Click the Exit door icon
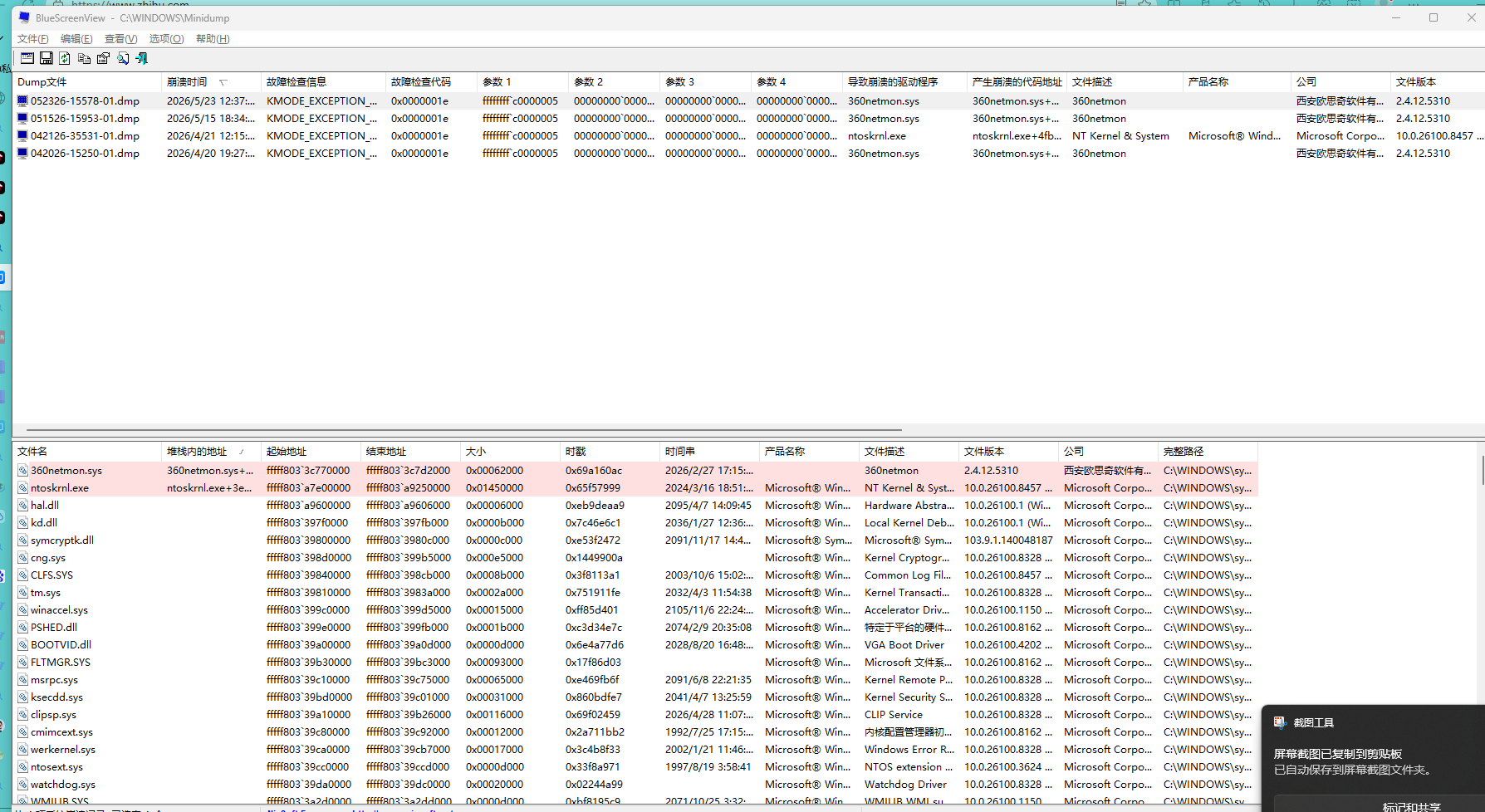The width and height of the screenshot is (1485, 812). (142, 58)
